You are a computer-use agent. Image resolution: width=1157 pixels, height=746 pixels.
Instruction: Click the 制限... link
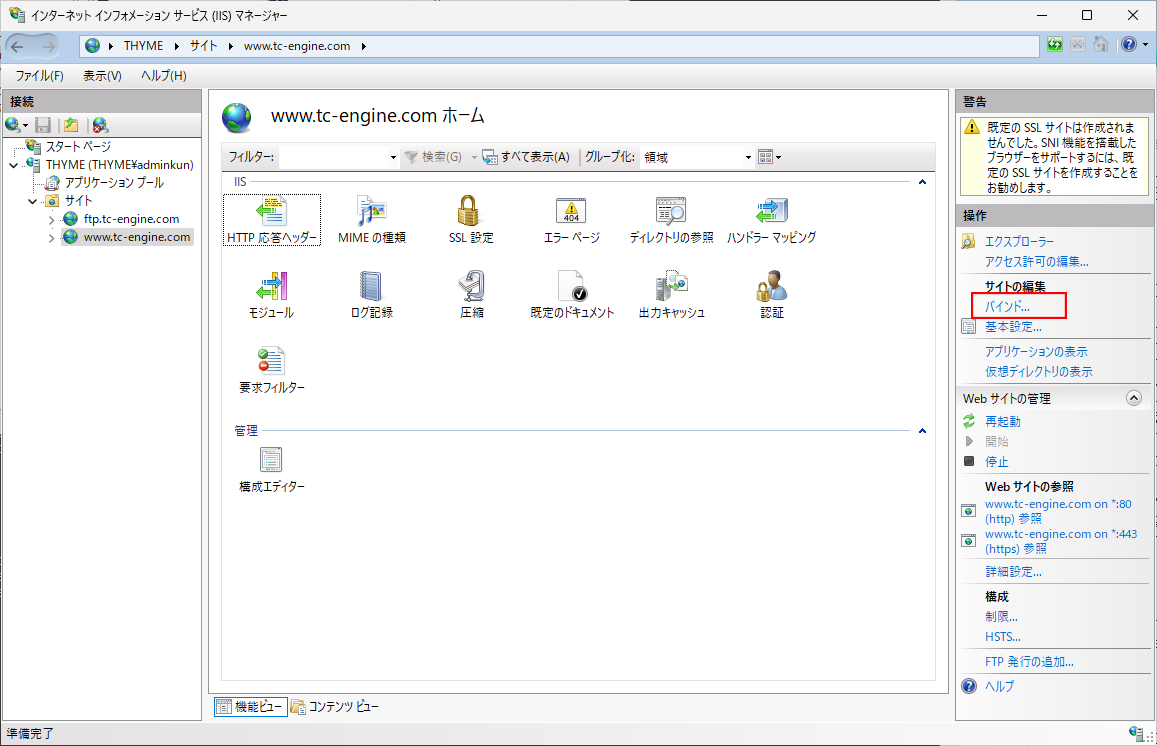(1001, 616)
